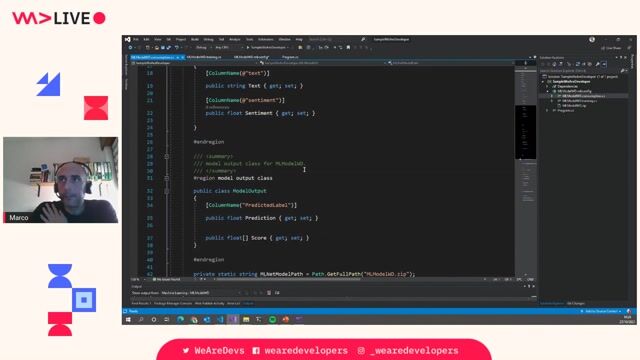The image size is (640, 360).
Task: Open the Show output from dropdown
Action: [202, 293]
